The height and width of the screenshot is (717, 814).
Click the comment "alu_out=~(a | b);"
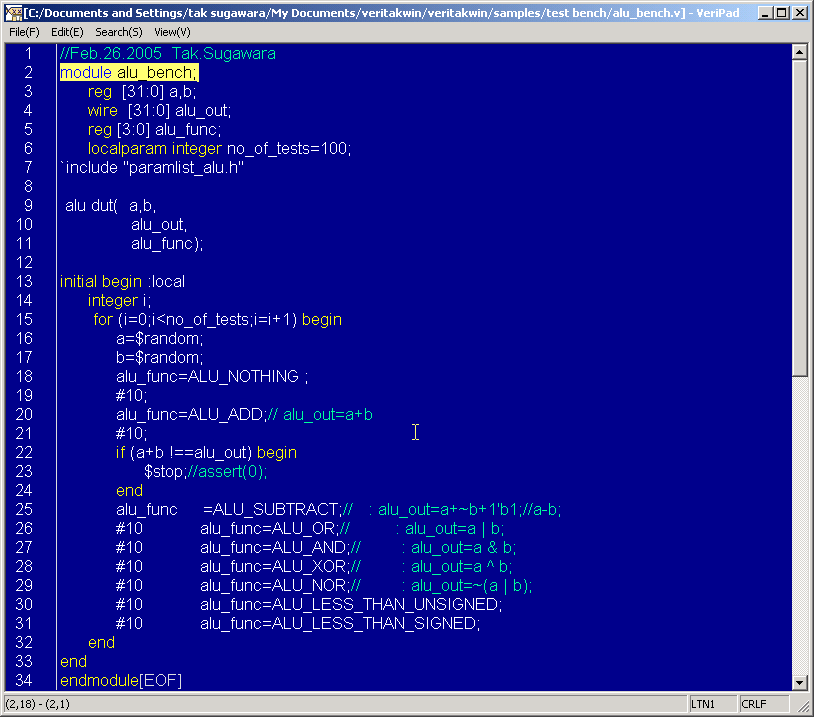click(x=471, y=586)
